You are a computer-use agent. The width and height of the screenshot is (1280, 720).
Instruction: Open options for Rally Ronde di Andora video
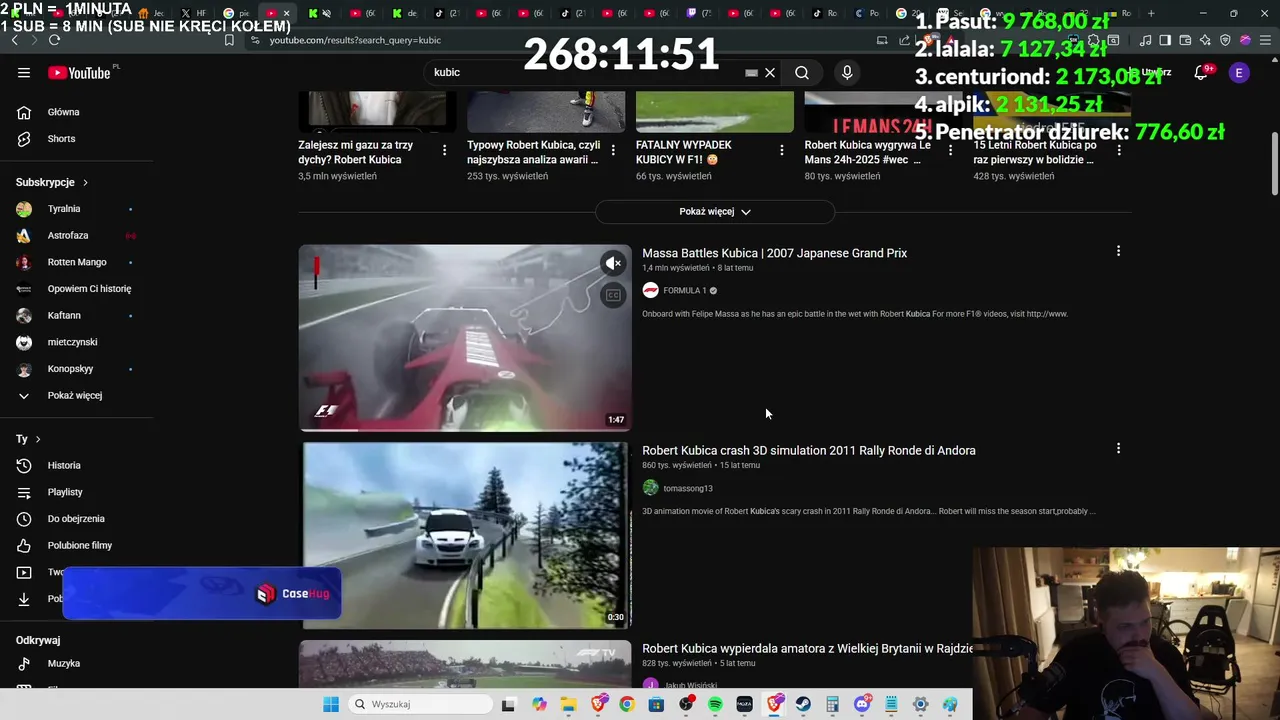pos(1118,448)
